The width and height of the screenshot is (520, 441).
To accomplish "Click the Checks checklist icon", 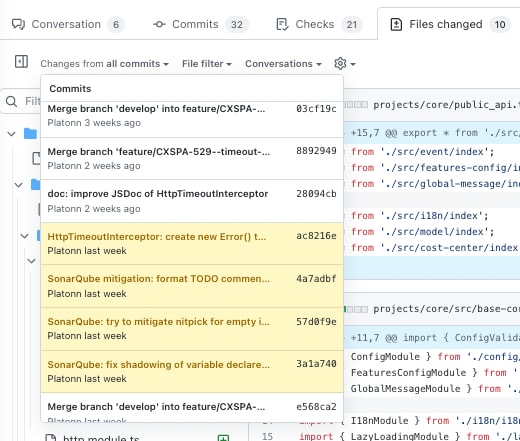I will (x=282, y=24).
